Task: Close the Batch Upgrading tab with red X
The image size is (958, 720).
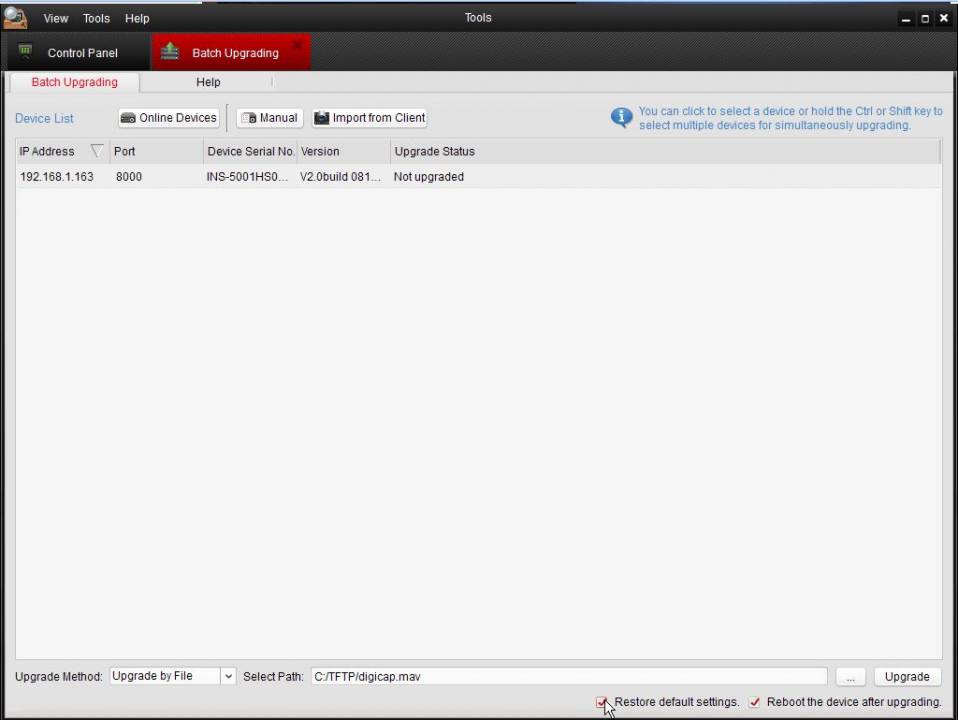Action: 297,46
